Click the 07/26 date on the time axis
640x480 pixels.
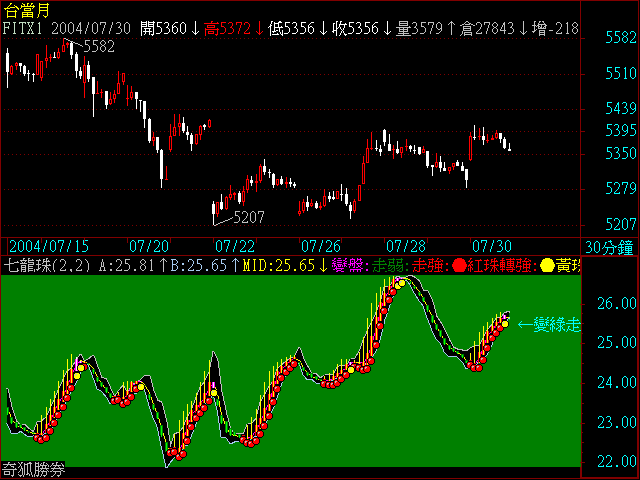[321, 247]
